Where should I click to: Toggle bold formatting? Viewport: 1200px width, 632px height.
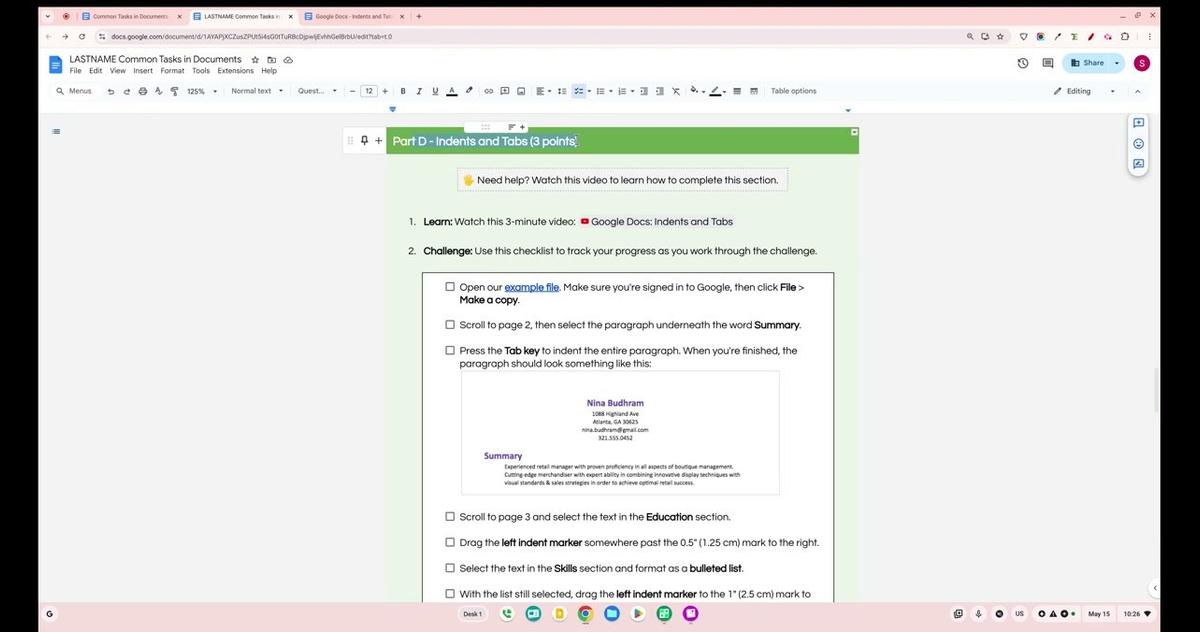[403, 91]
